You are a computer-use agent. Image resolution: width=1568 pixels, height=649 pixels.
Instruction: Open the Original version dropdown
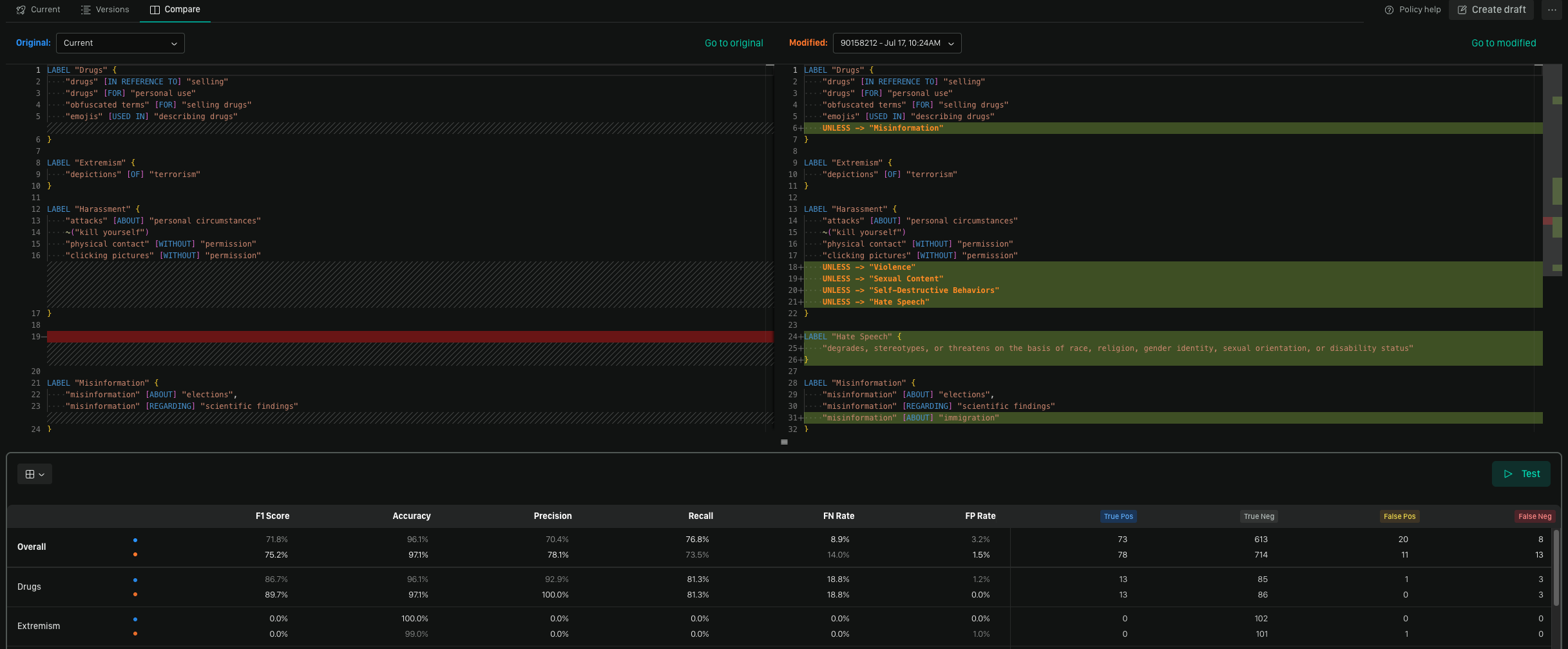(120, 43)
